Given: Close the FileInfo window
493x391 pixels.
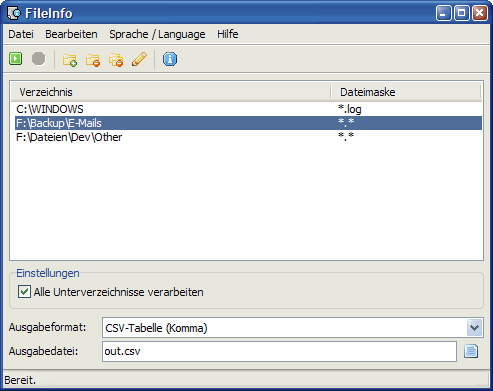Looking at the screenshot, I should tap(480, 13).
